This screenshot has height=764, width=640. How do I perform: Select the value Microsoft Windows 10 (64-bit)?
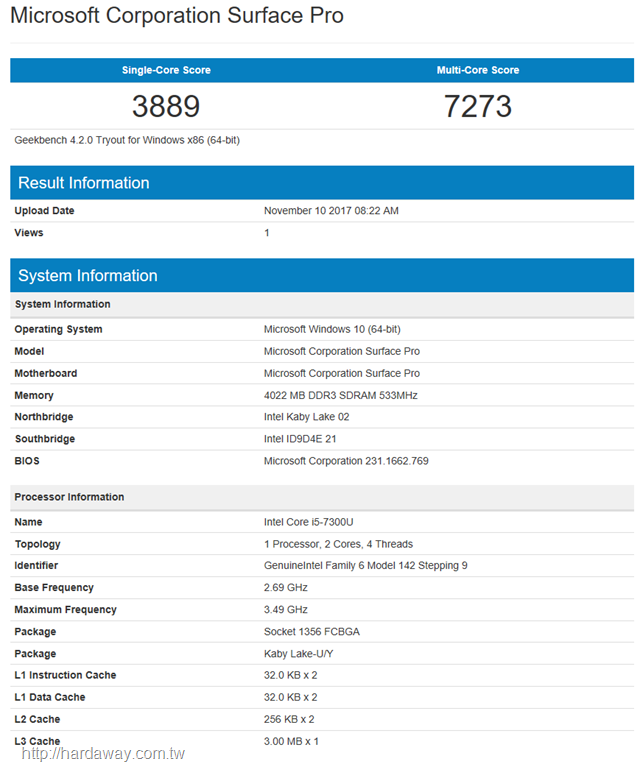[332, 329]
